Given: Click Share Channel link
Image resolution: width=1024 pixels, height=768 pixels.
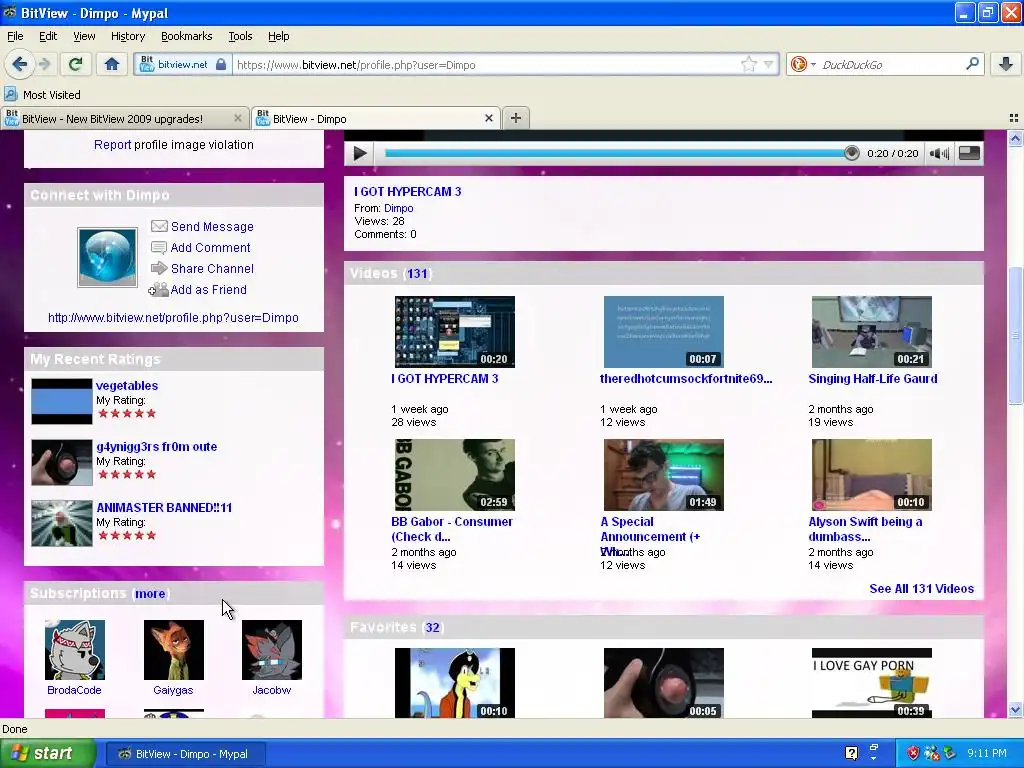Looking at the screenshot, I should click(212, 268).
